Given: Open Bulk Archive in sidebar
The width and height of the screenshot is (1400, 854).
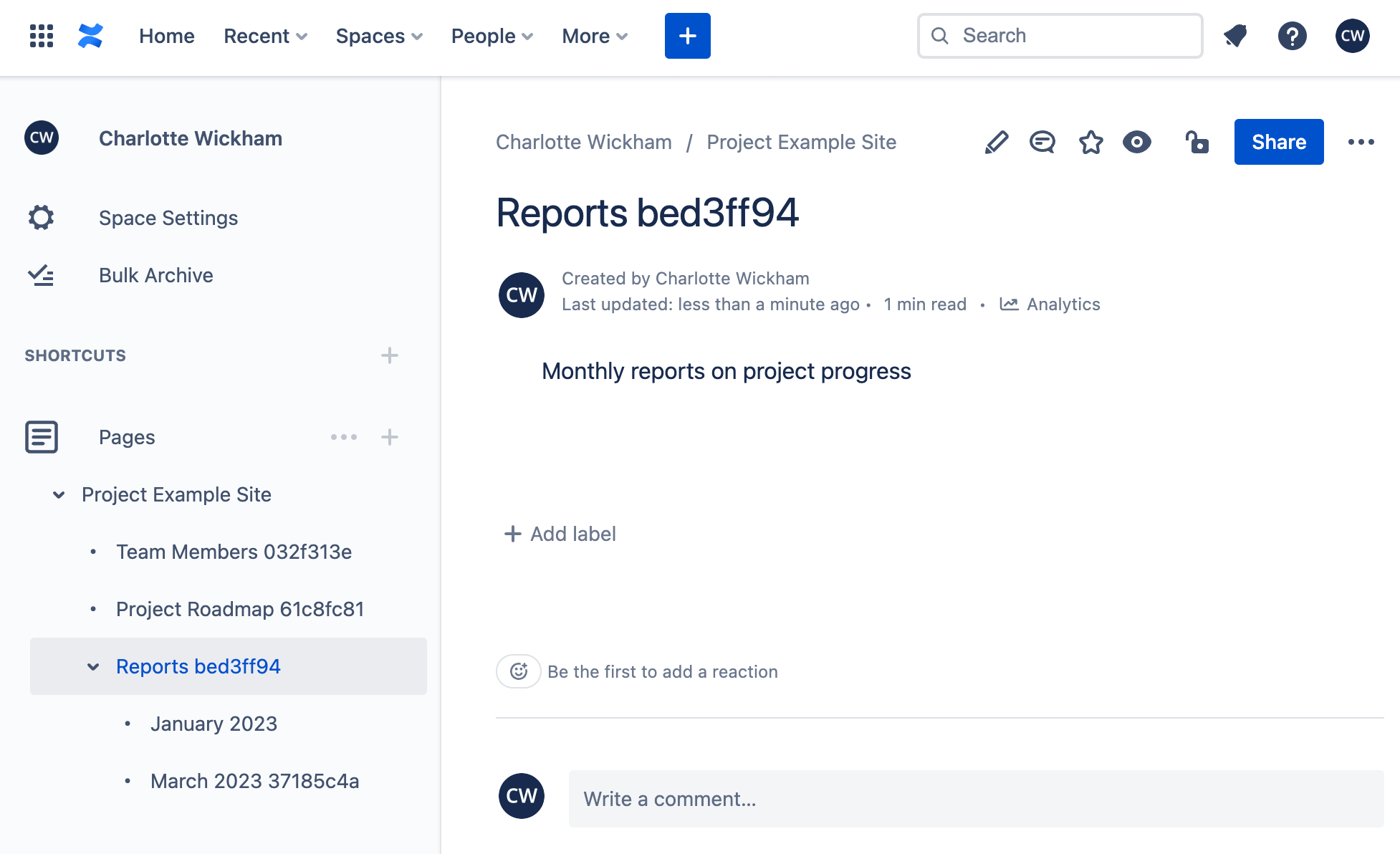Looking at the screenshot, I should click(x=156, y=275).
